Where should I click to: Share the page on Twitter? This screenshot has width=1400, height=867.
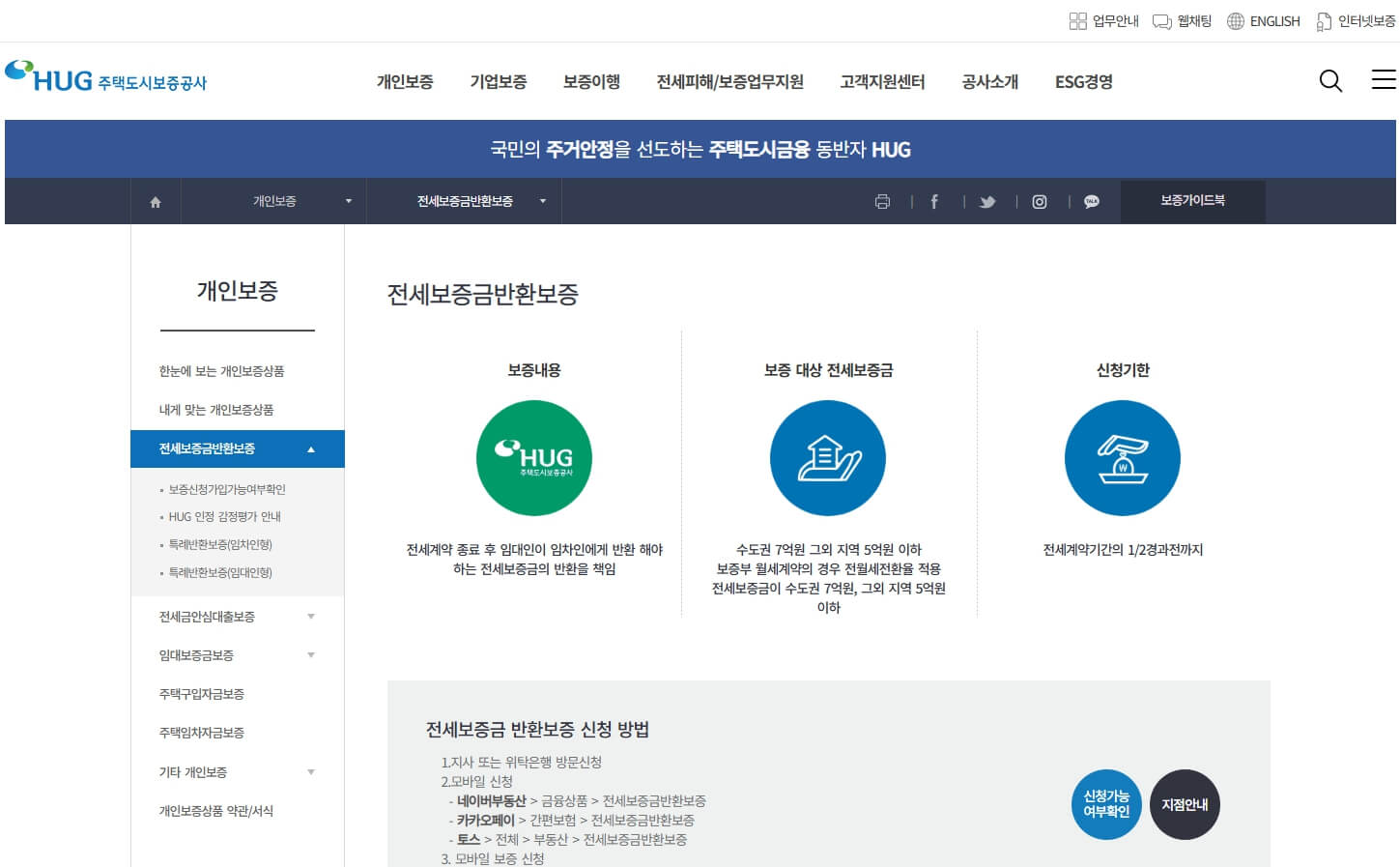coord(987,201)
